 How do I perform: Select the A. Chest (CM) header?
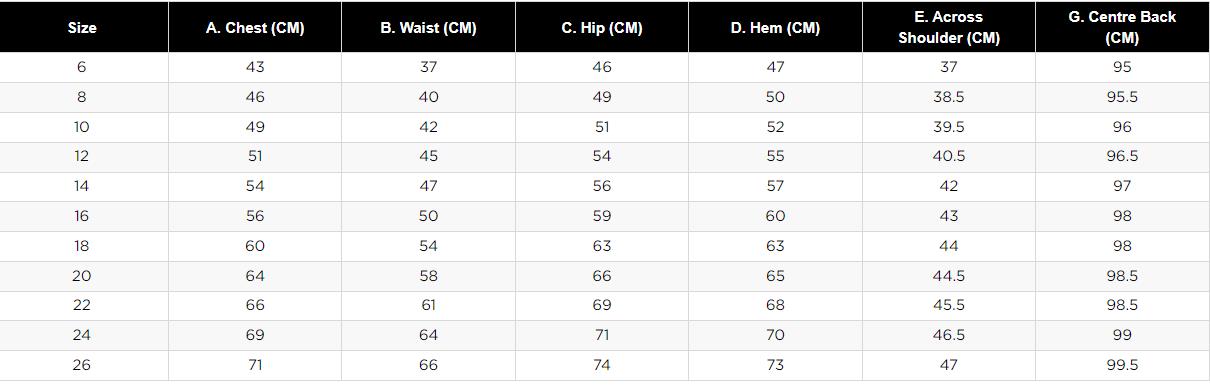click(255, 28)
